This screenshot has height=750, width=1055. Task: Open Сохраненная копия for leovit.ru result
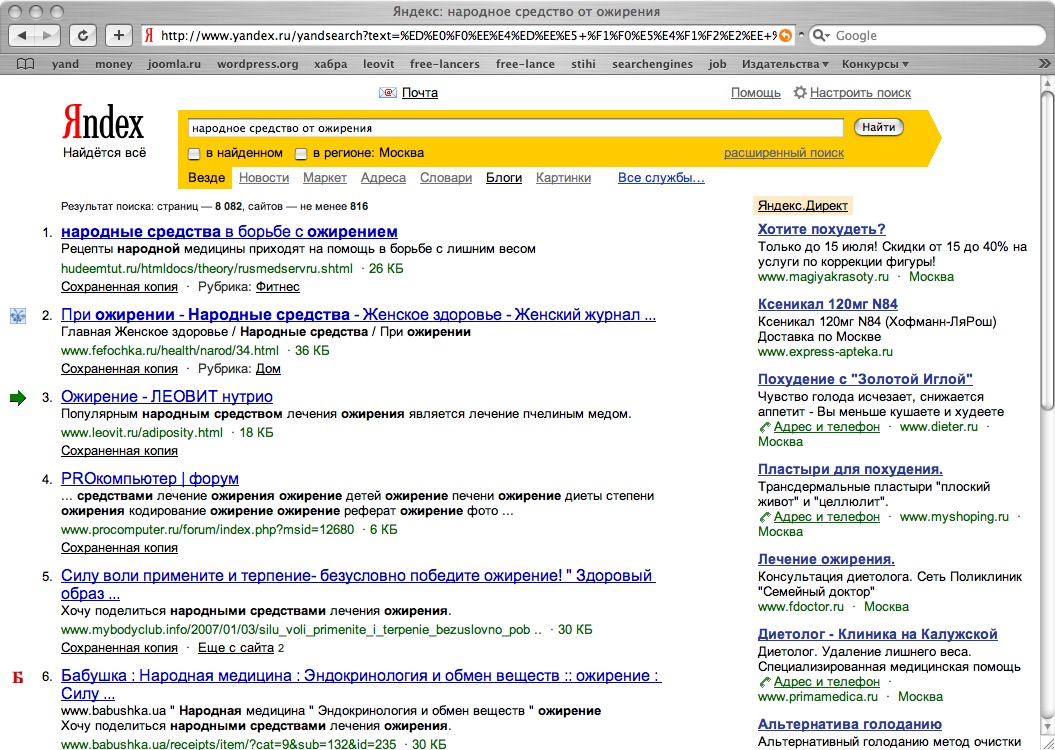119,451
